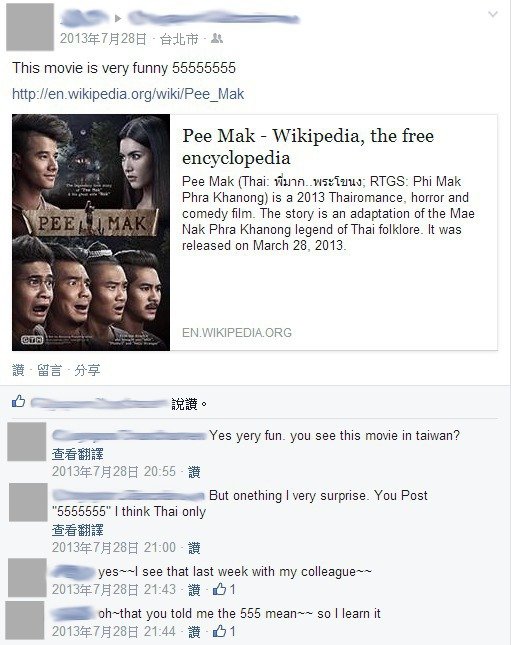
Task: Click 查看翻譯 under the Thai only comment
Action: [x=78, y=530]
